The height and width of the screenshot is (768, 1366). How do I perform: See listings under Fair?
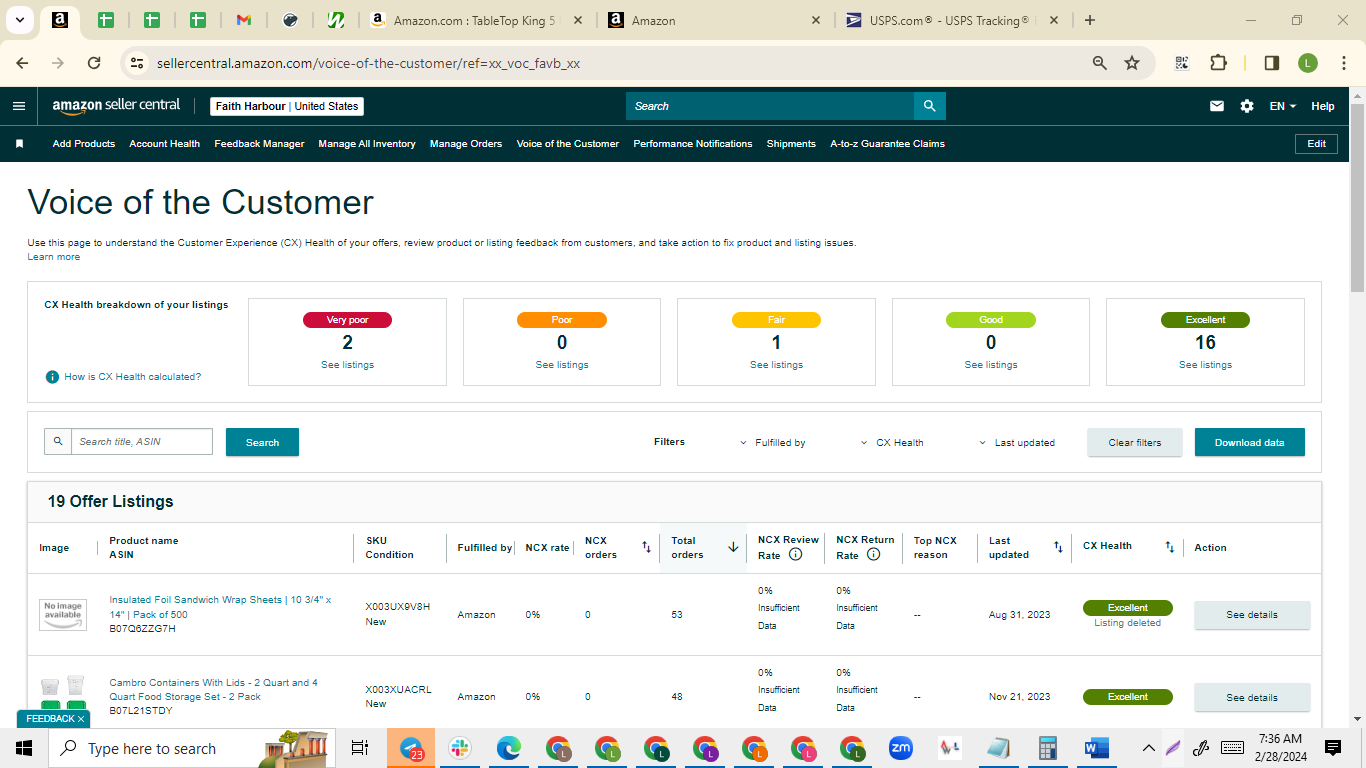point(776,365)
